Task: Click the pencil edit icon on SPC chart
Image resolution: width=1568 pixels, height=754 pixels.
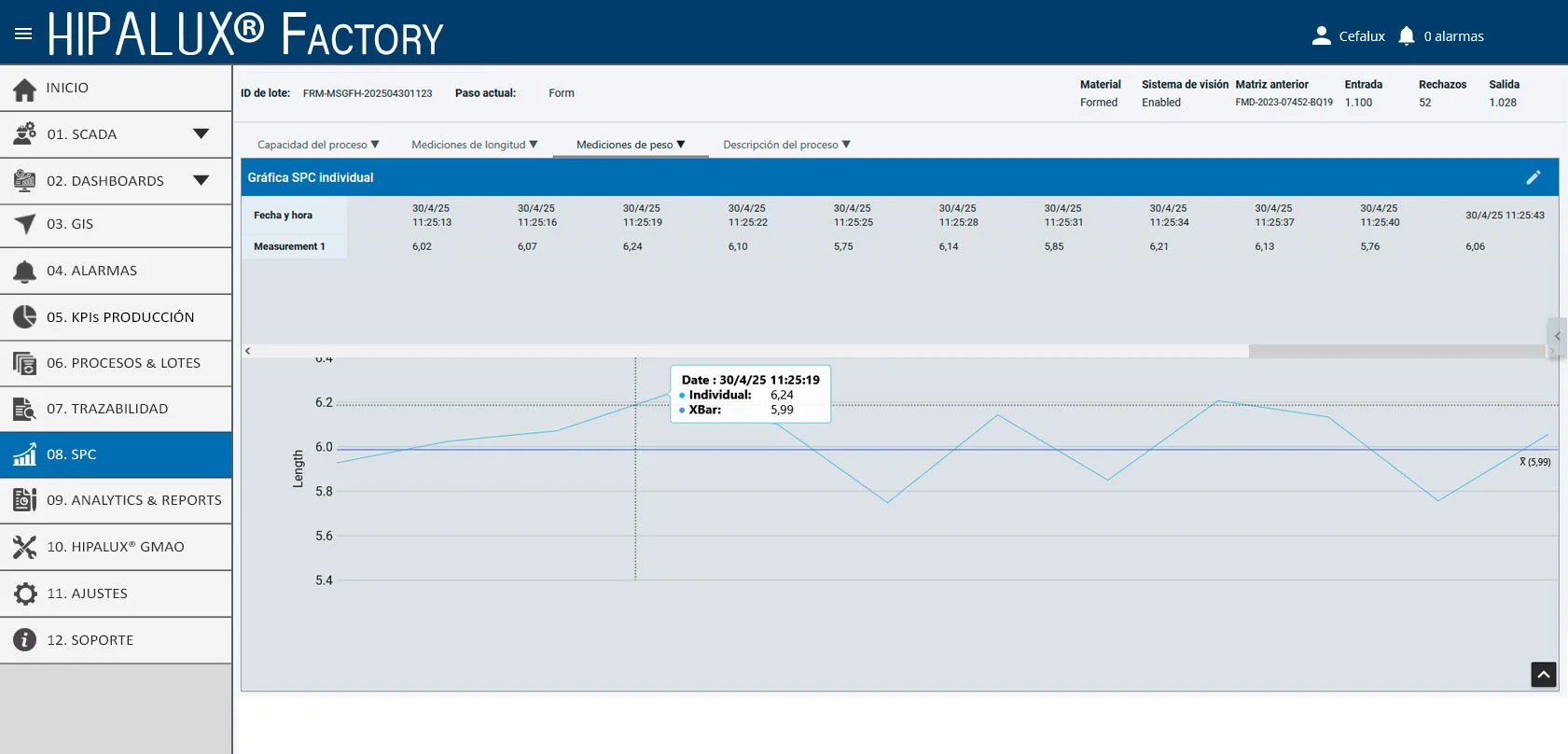Action: [1533, 177]
